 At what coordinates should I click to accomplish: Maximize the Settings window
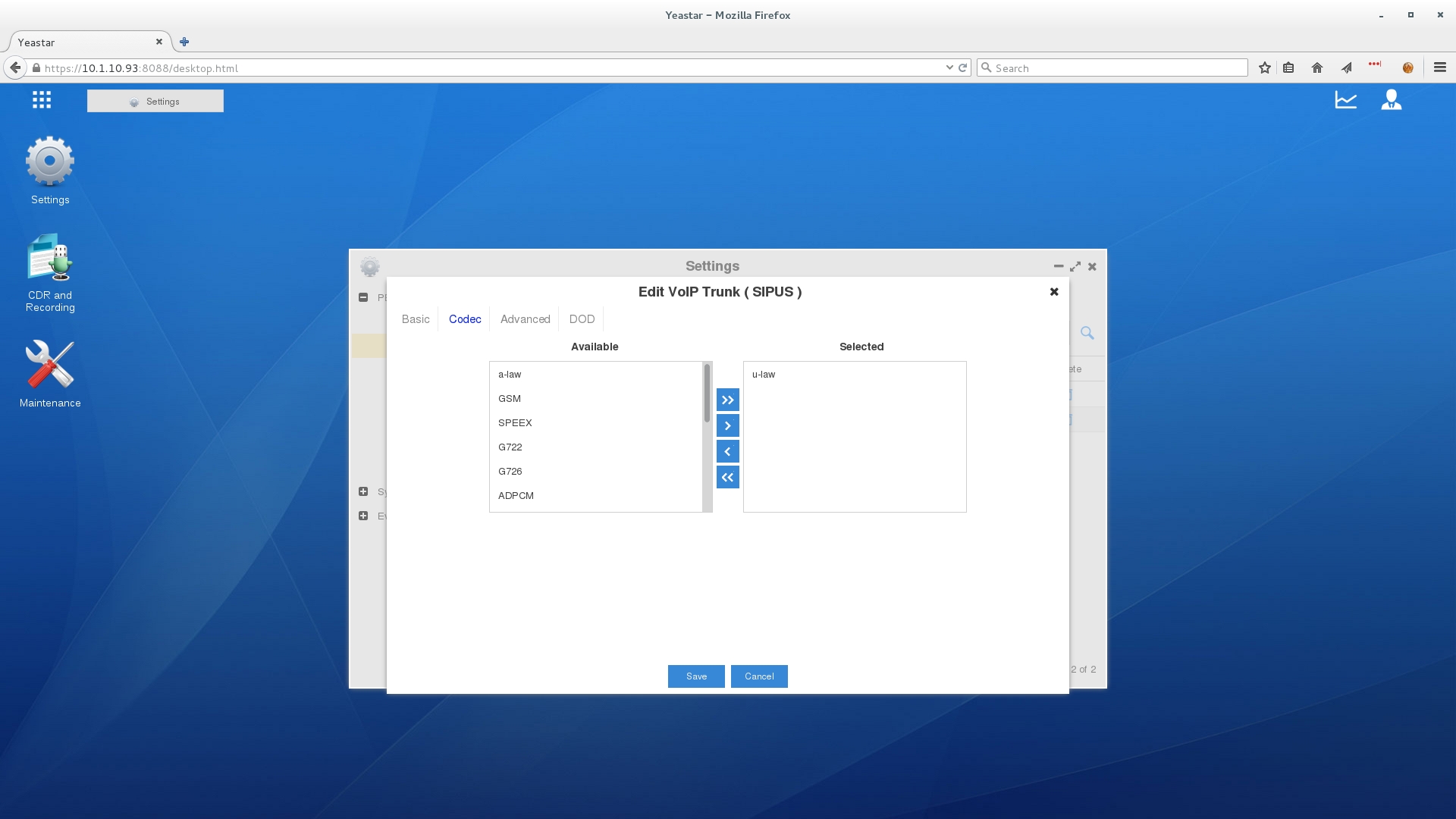(x=1075, y=266)
